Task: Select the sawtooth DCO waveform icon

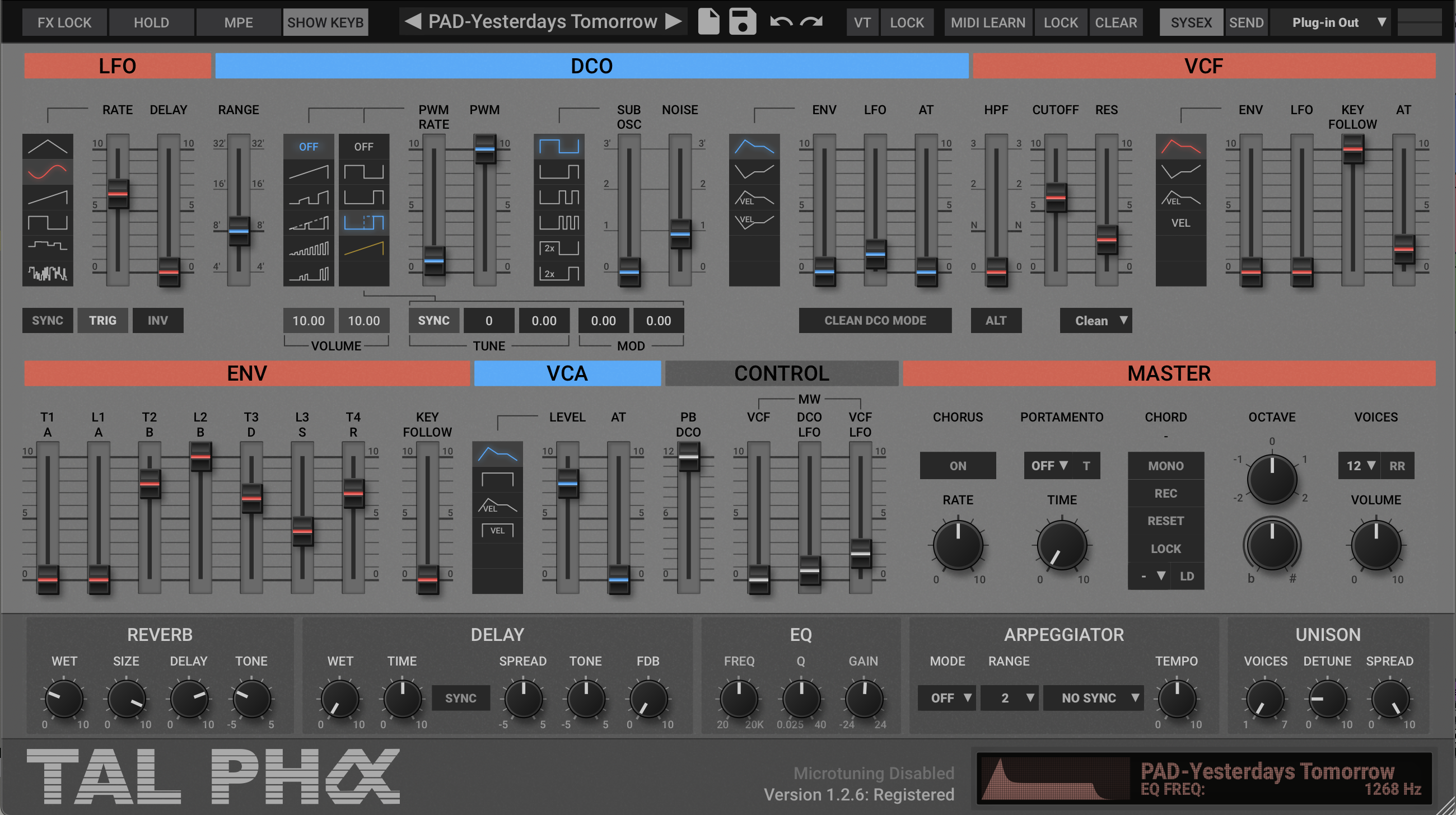Action: [308, 172]
